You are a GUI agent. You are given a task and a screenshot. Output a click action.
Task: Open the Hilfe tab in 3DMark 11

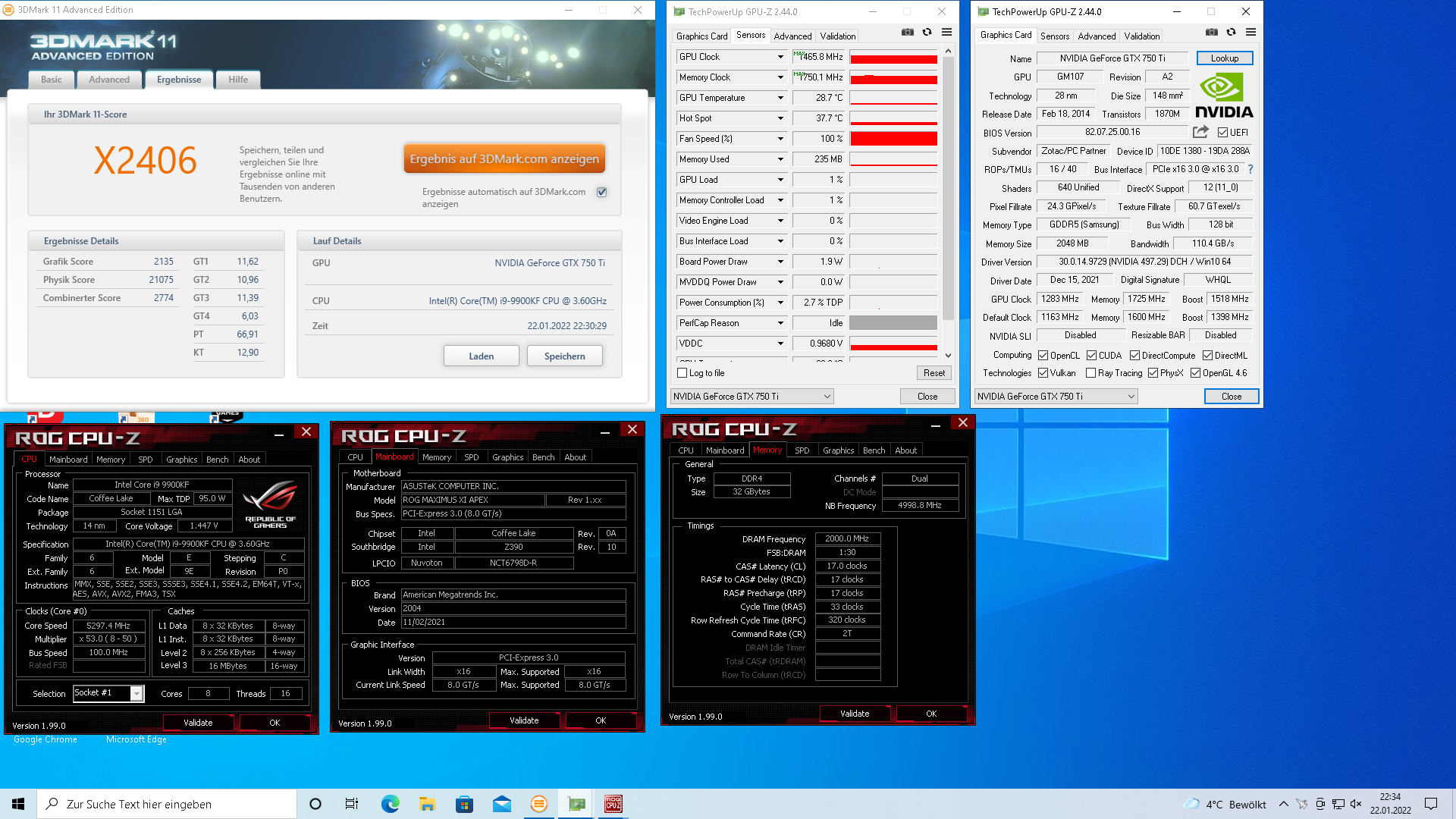(238, 80)
